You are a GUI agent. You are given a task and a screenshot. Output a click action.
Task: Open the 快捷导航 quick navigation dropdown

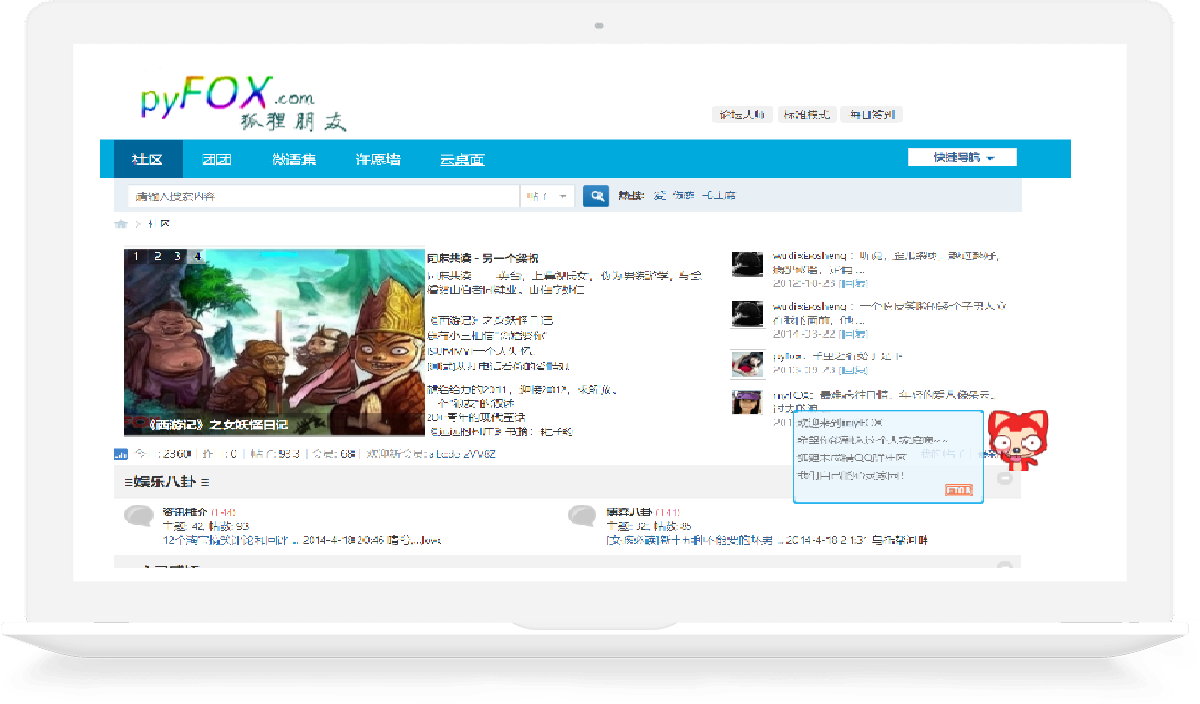962,157
